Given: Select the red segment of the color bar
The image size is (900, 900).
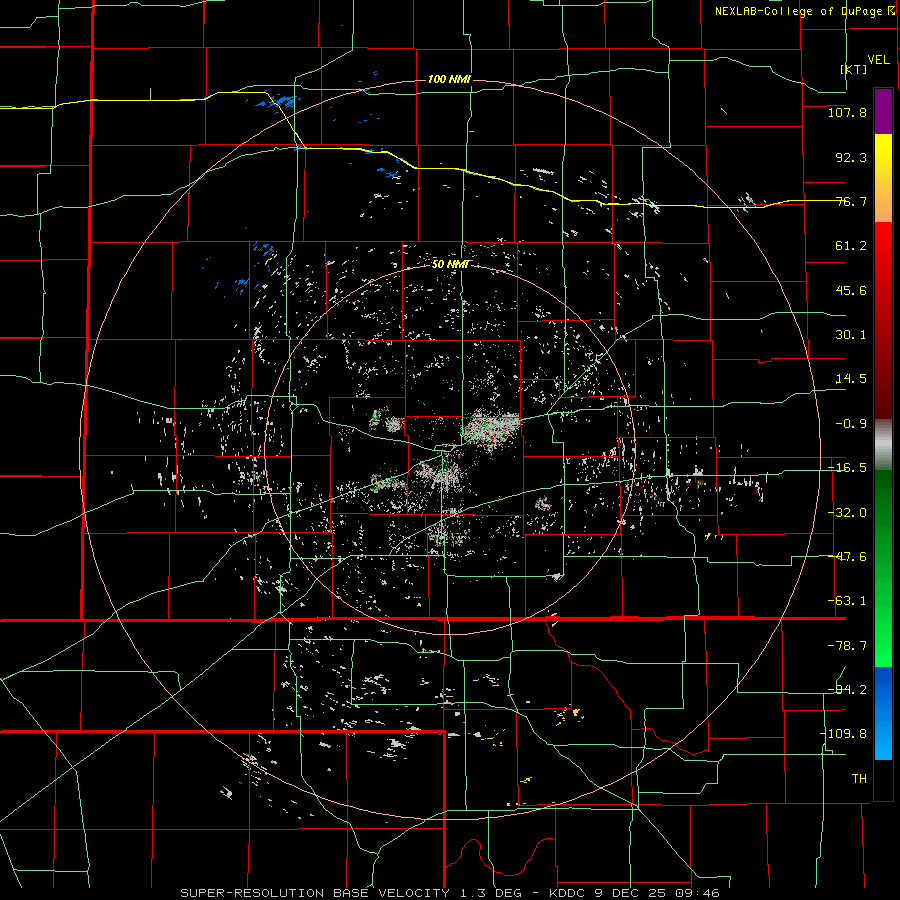Looking at the screenshot, I should (x=883, y=320).
